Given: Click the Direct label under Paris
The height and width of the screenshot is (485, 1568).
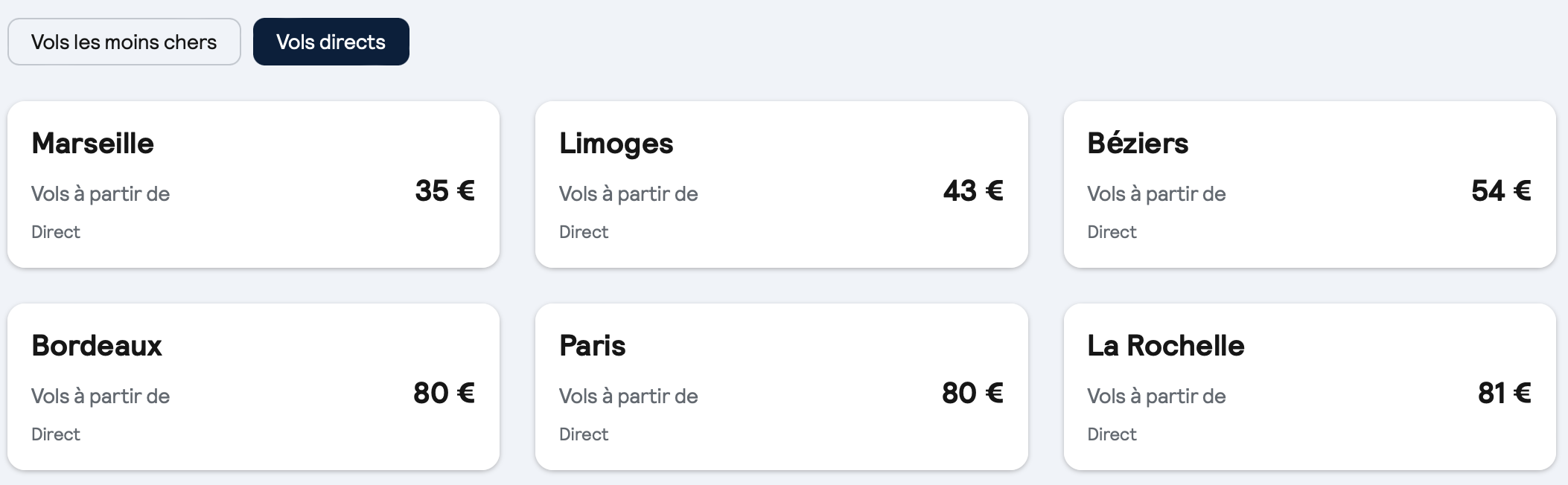Looking at the screenshot, I should point(584,434).
